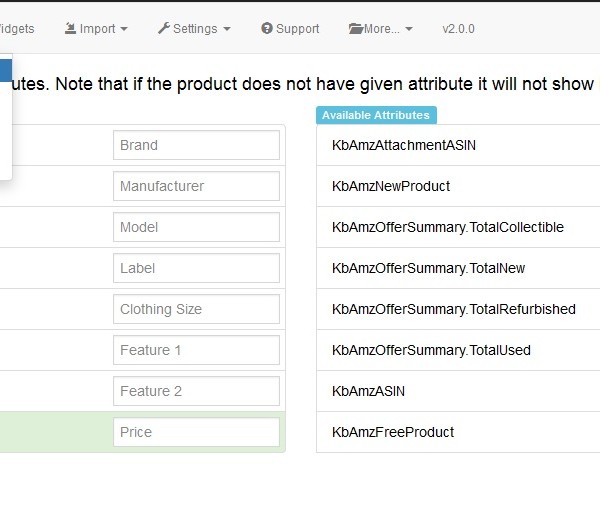Expand the More... dropdown caret
Image resolution: width=600 pixels, height=508 pixels.
[409, 29]
